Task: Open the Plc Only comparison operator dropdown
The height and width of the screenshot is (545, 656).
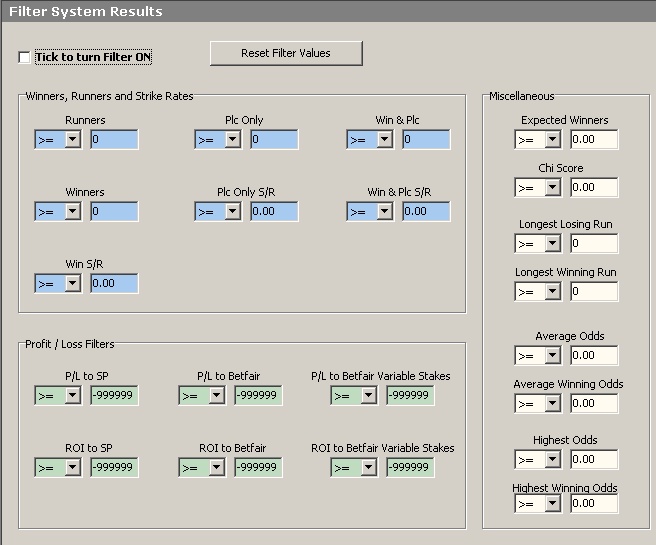Action: pyautogui.click(x=218, y=140)
